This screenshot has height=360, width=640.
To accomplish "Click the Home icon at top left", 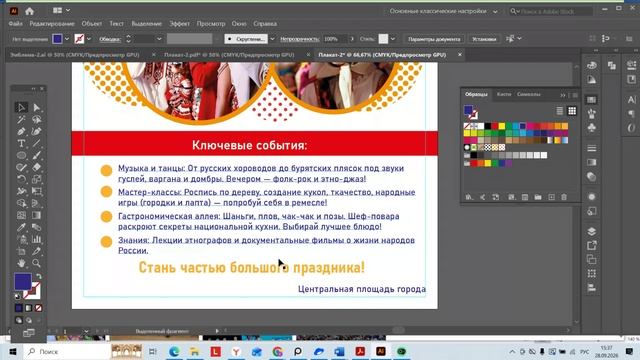I will [x=29, y=11].
